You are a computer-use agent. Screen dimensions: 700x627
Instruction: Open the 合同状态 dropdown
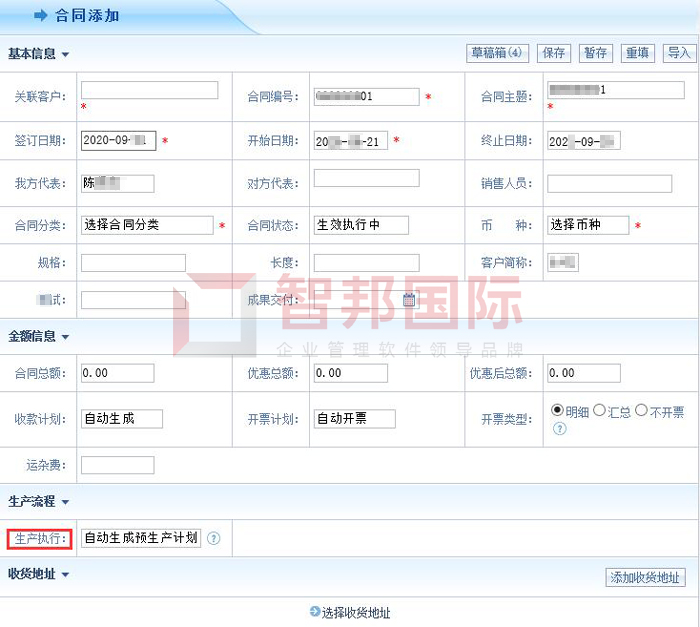tap(361, 225)
